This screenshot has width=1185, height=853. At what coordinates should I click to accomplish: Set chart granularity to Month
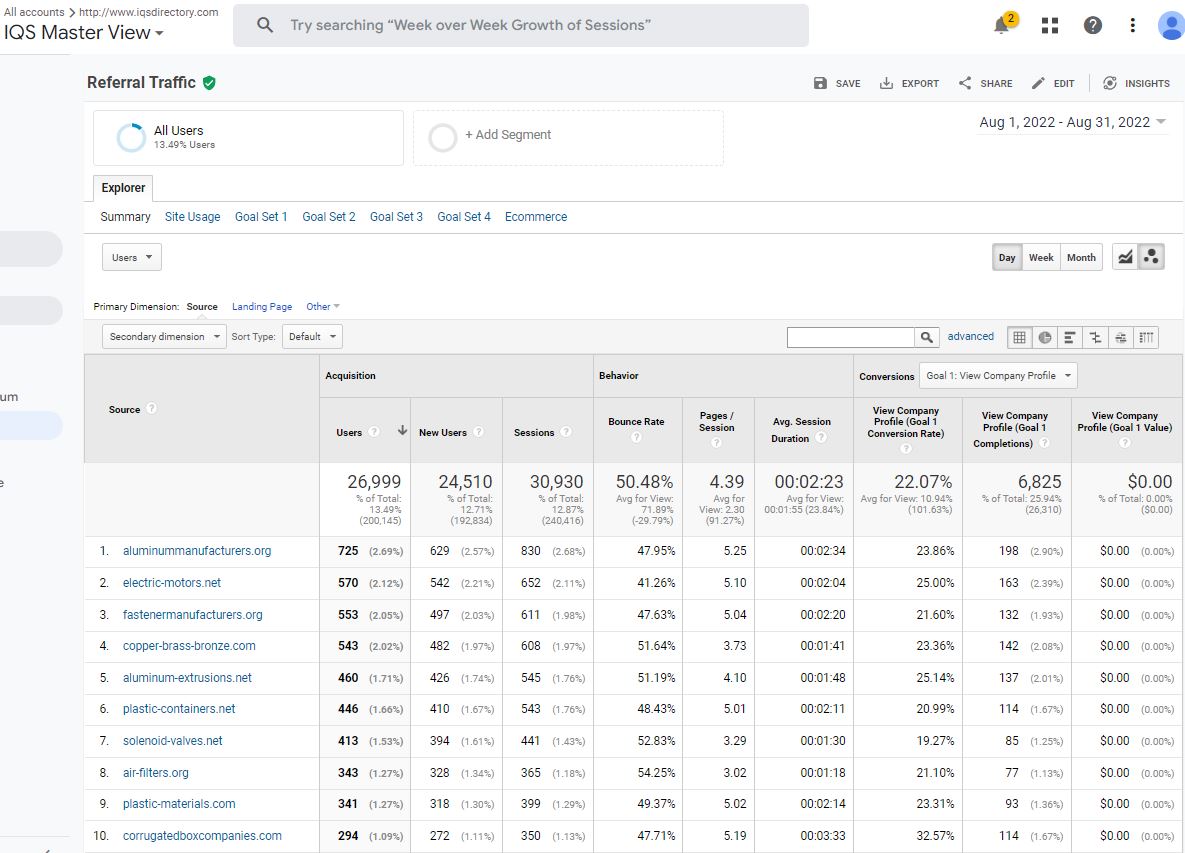click(1081, 257)
